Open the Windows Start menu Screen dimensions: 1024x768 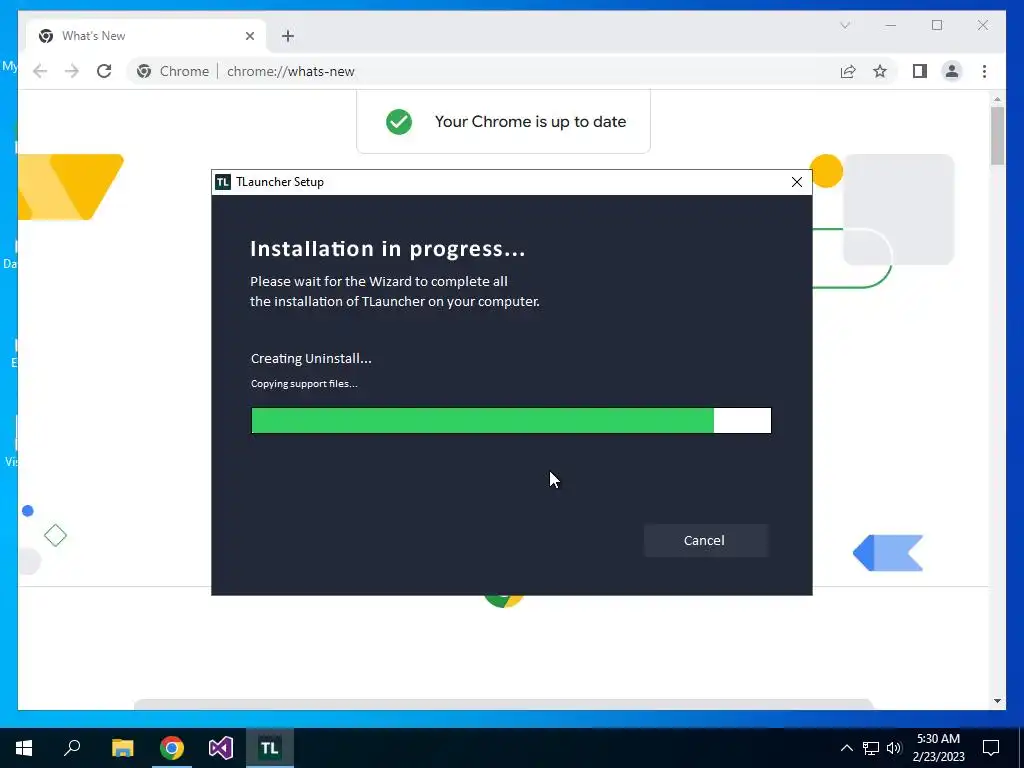24,748
